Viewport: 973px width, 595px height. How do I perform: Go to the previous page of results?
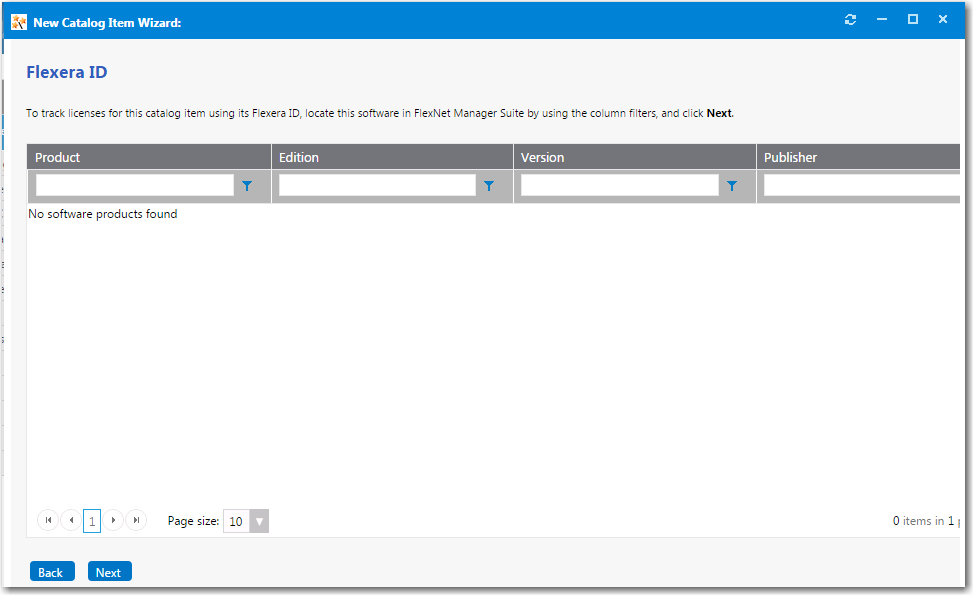(71, 521)
